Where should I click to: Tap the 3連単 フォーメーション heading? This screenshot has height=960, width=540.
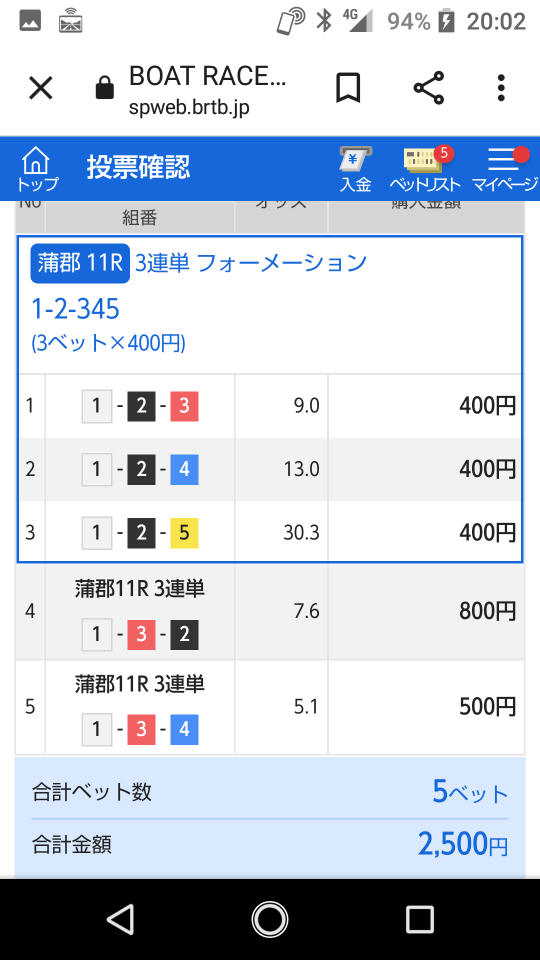coord(250,263)
